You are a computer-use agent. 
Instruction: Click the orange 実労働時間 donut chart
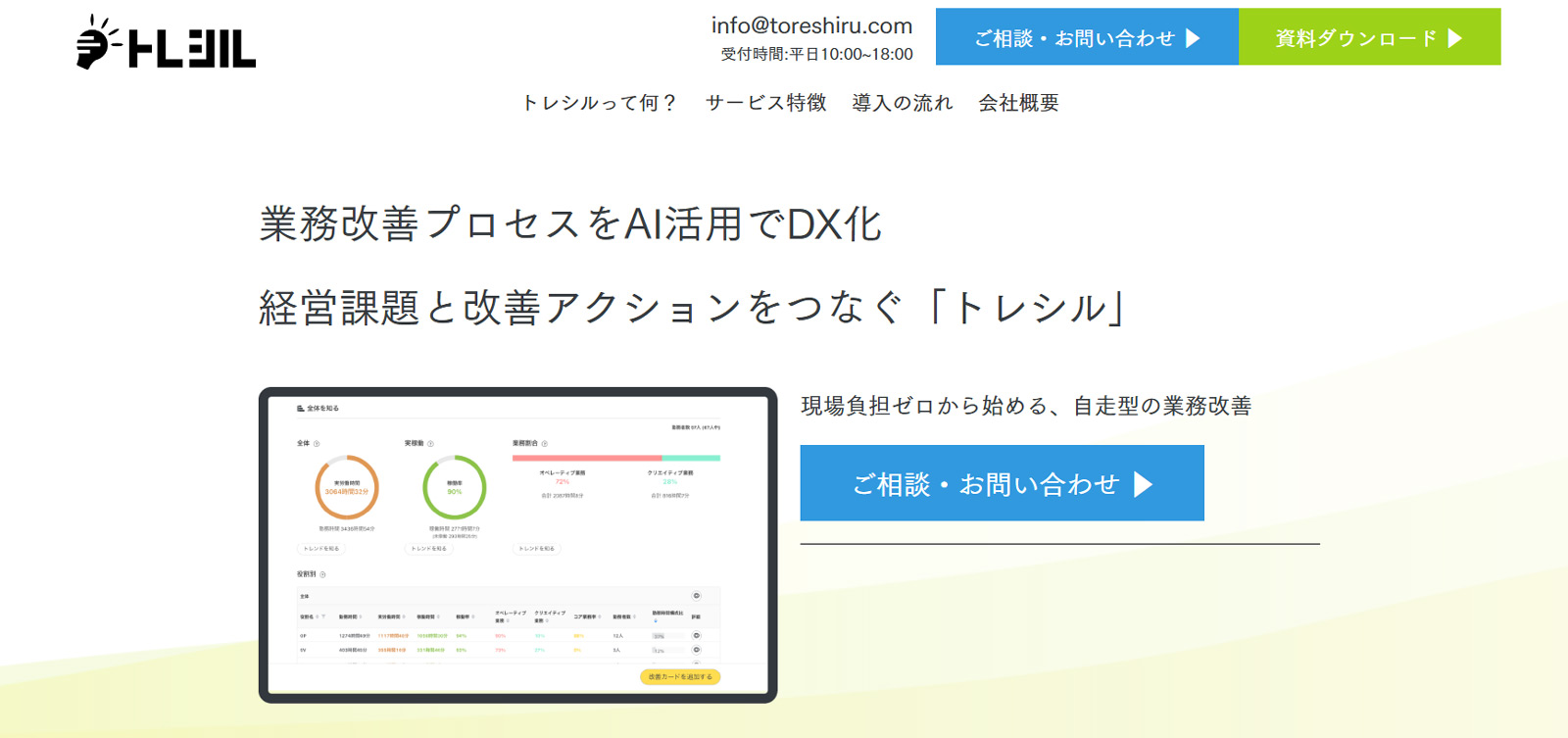click(x=347, y=487)
